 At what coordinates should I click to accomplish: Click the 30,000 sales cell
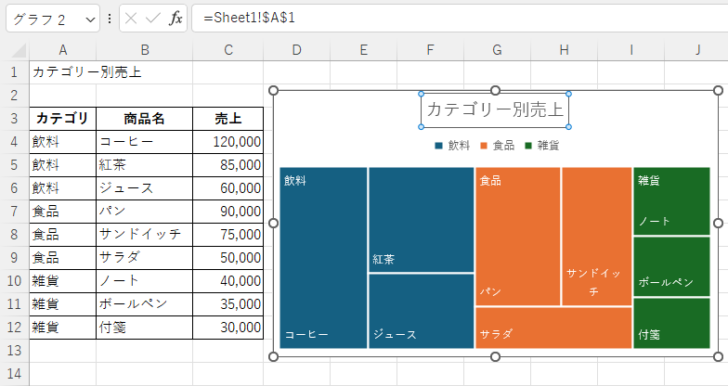tap(228, 327)
